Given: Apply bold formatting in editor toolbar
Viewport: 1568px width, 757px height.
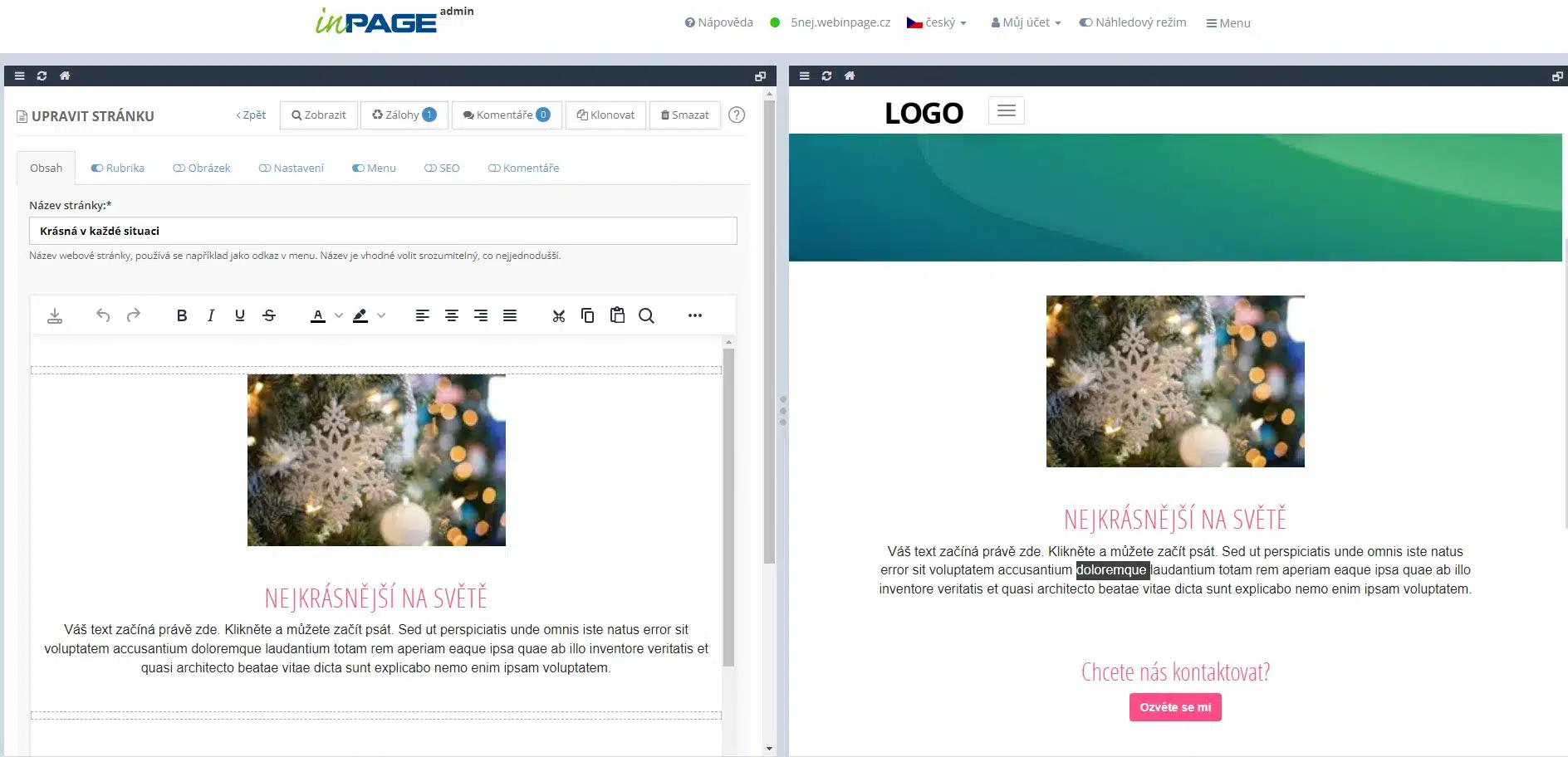Looking at the screenshot, I should tap(182, 315).
